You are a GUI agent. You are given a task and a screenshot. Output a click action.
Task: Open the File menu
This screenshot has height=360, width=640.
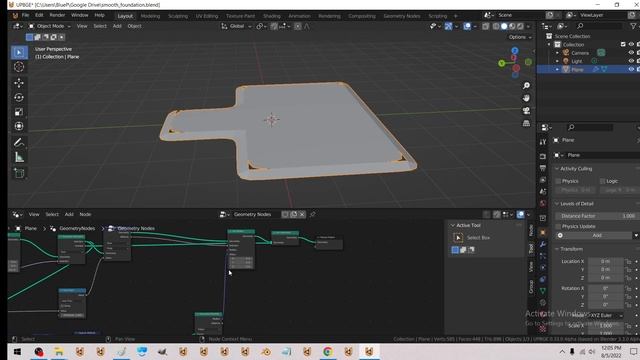point(25,16)
